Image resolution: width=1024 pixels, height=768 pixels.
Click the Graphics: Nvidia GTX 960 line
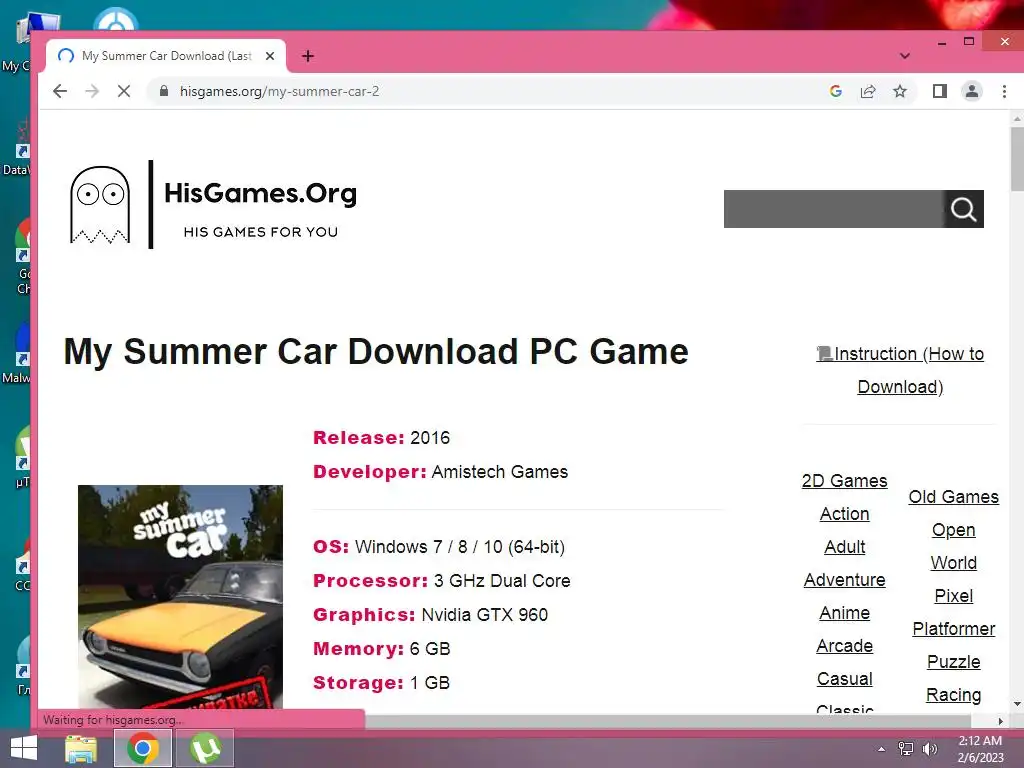(x=430, y=615)
